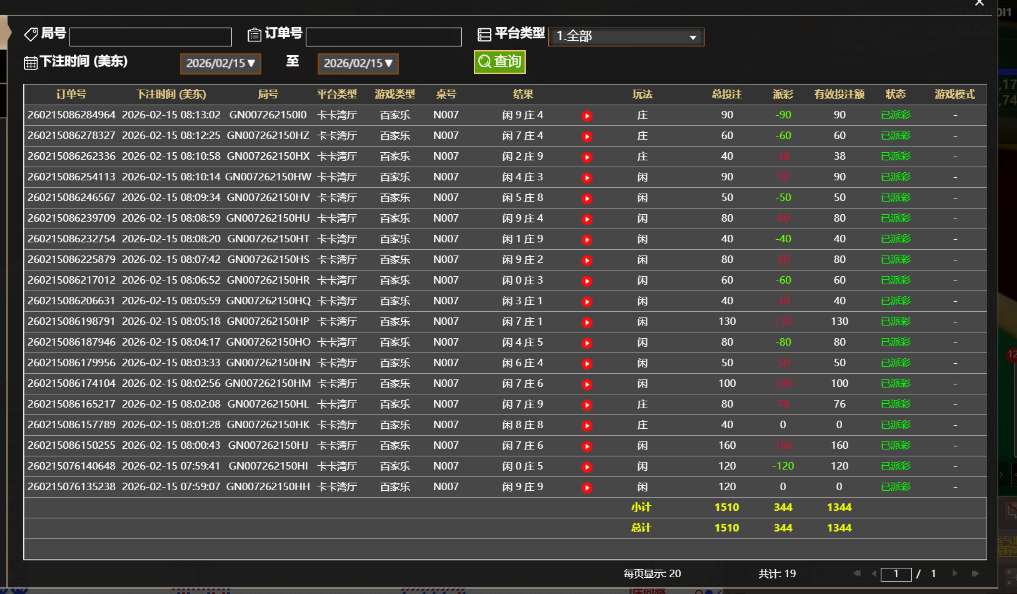Play video replay for round GN007262150I0
Viewport: 1017px width, 594px height.
click(587, 115)
